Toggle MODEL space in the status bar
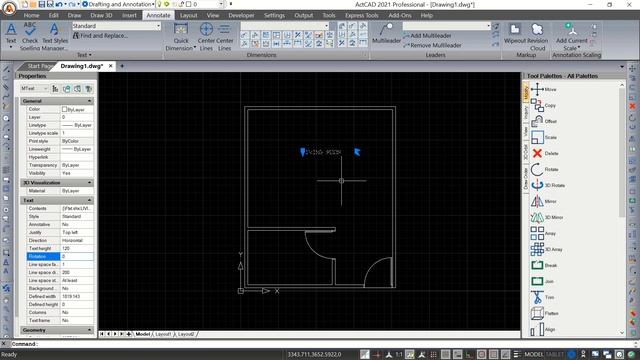 pos(533,354)
